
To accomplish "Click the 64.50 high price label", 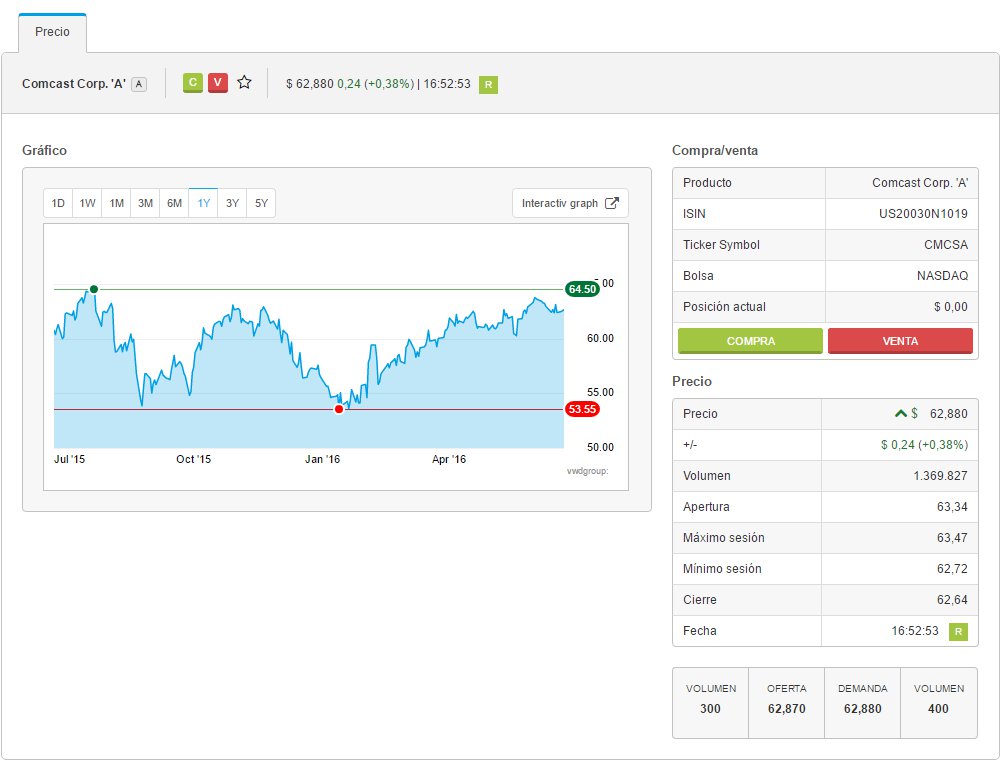I will [x=582, y=289].
